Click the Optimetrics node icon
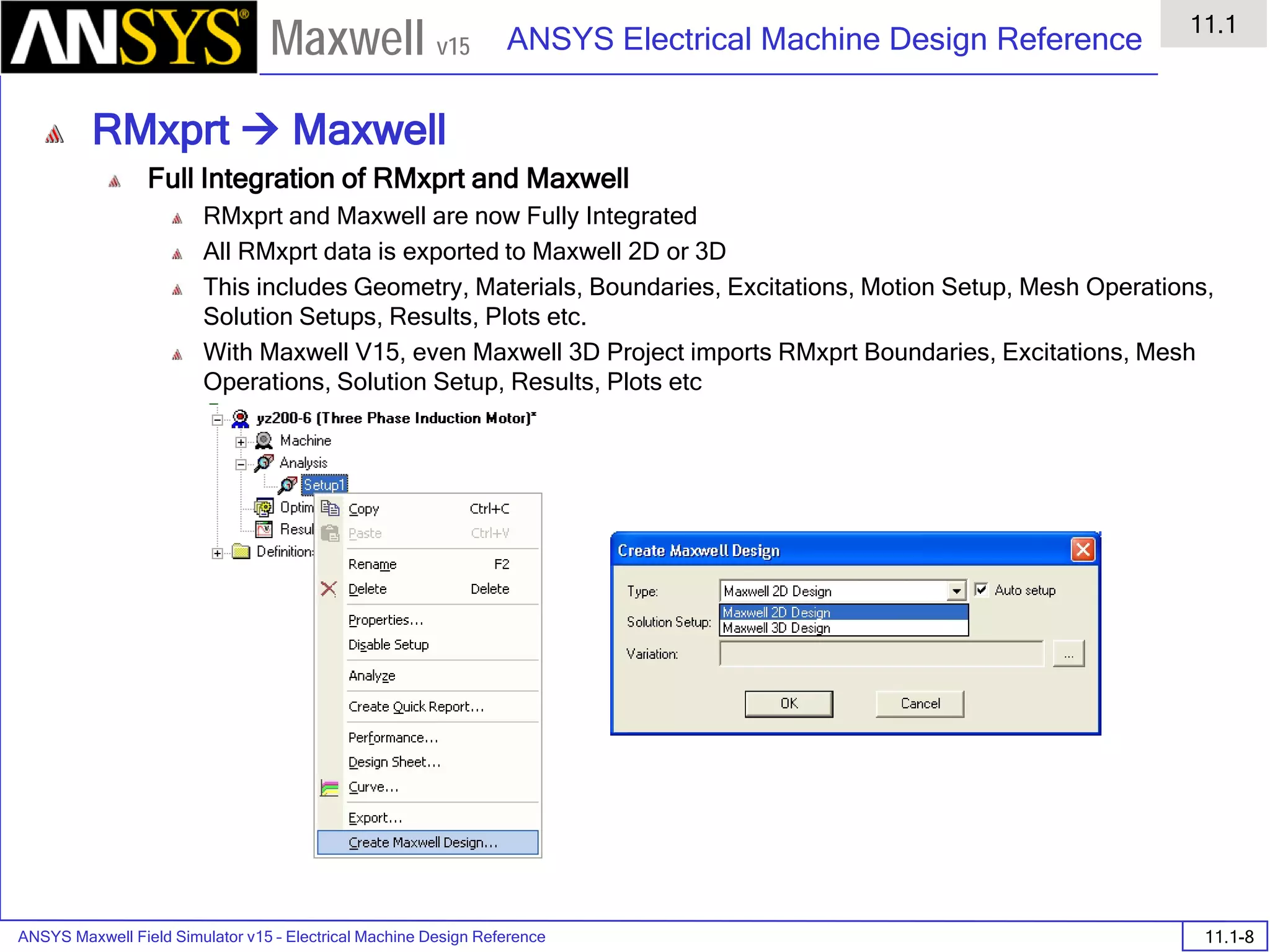This screenshot has height=952, width=1270. click(264, 508)
